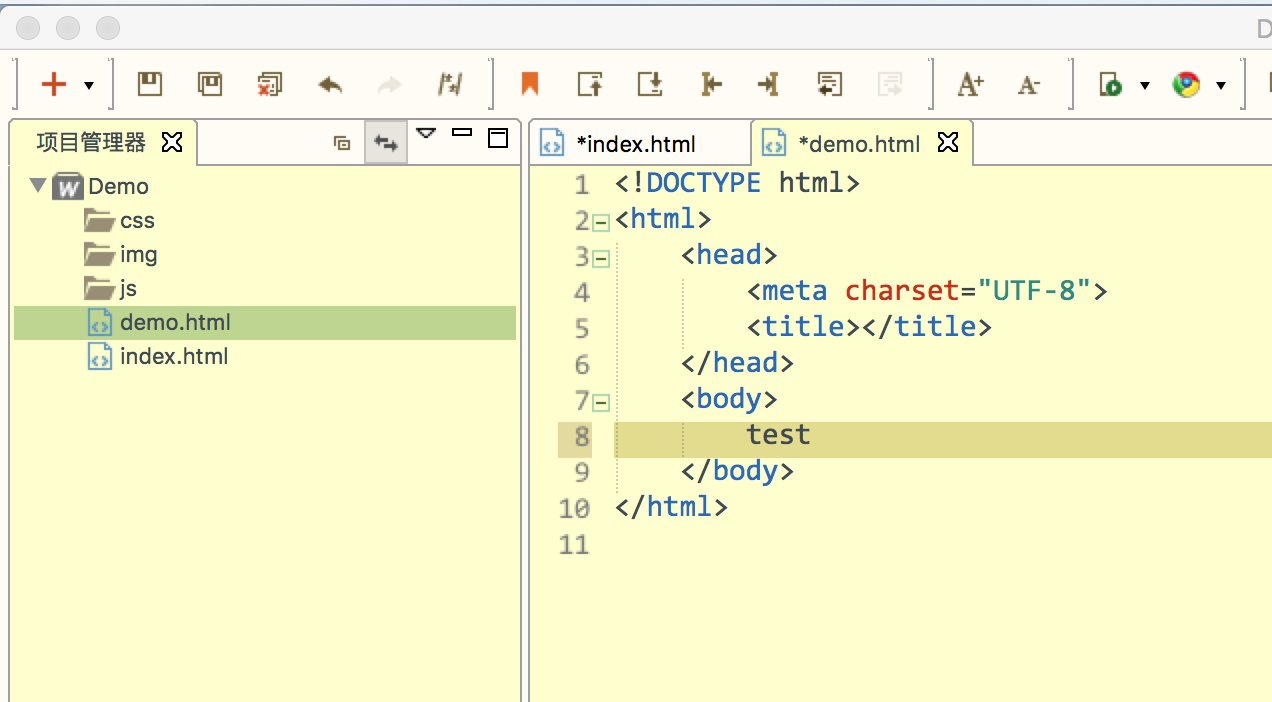This screenshot has width=1272, height=702.
Task: Collapse the body tag fold on line 7
Action: [x=601, y=403]
